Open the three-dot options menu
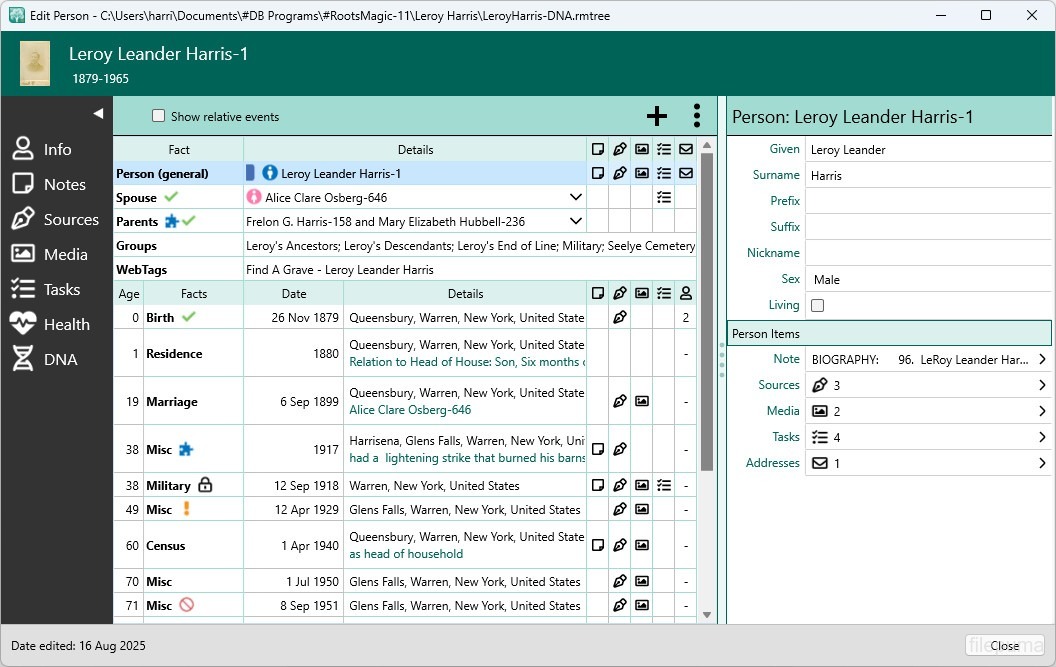Screen dimensions: 1056x667 pos(696,116)
